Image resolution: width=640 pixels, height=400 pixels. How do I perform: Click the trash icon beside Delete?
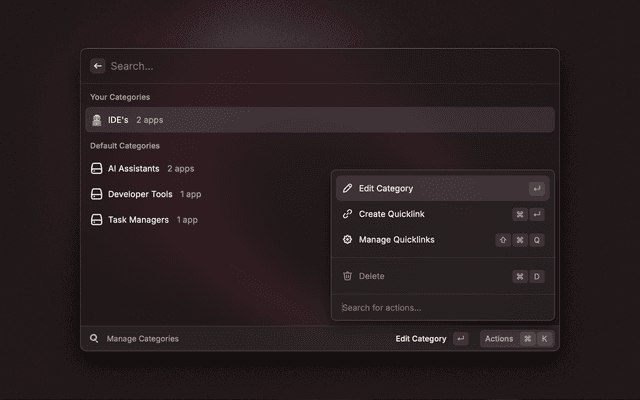(347, 276)
